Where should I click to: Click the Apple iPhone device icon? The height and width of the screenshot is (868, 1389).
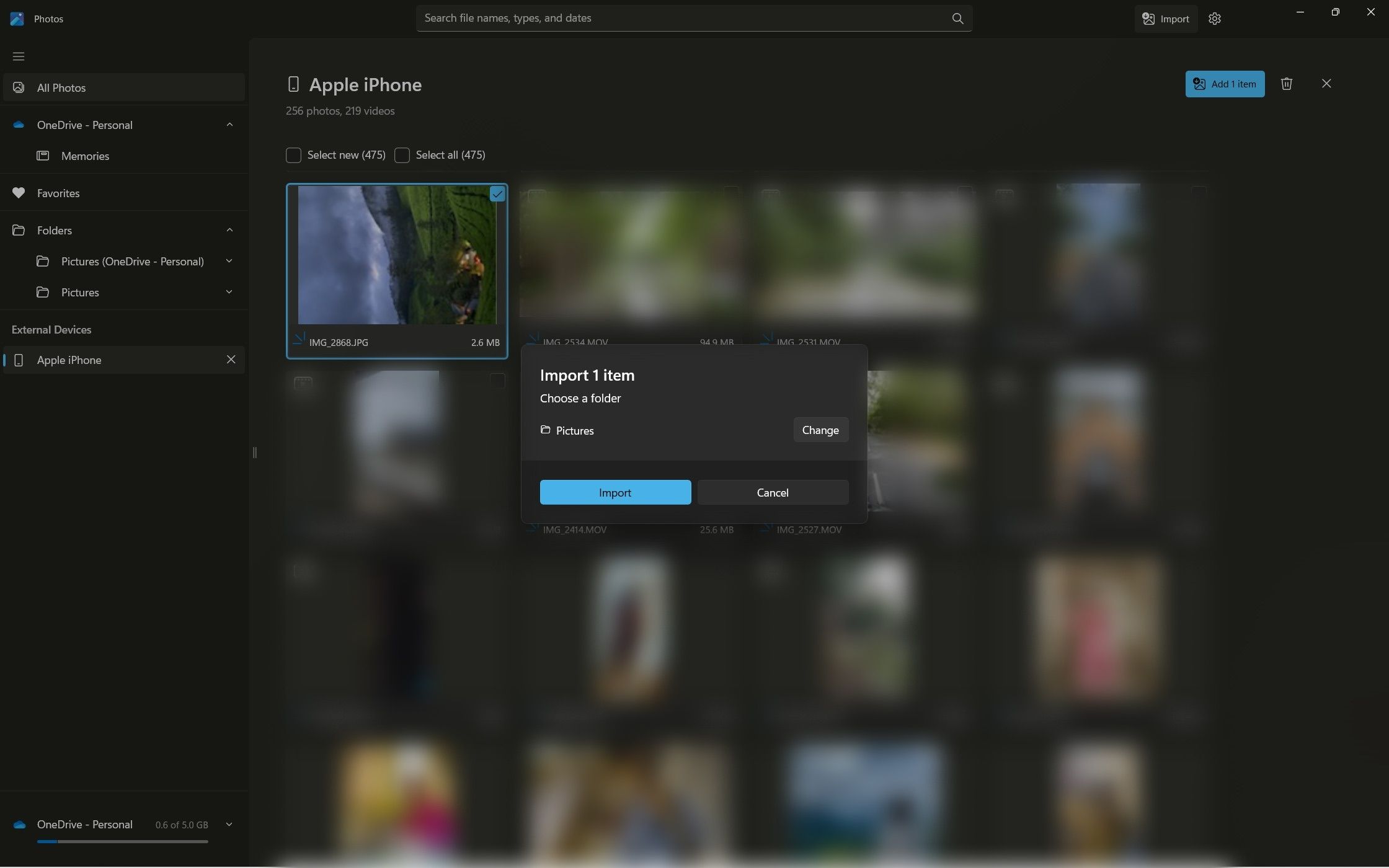tap(17, 359)
